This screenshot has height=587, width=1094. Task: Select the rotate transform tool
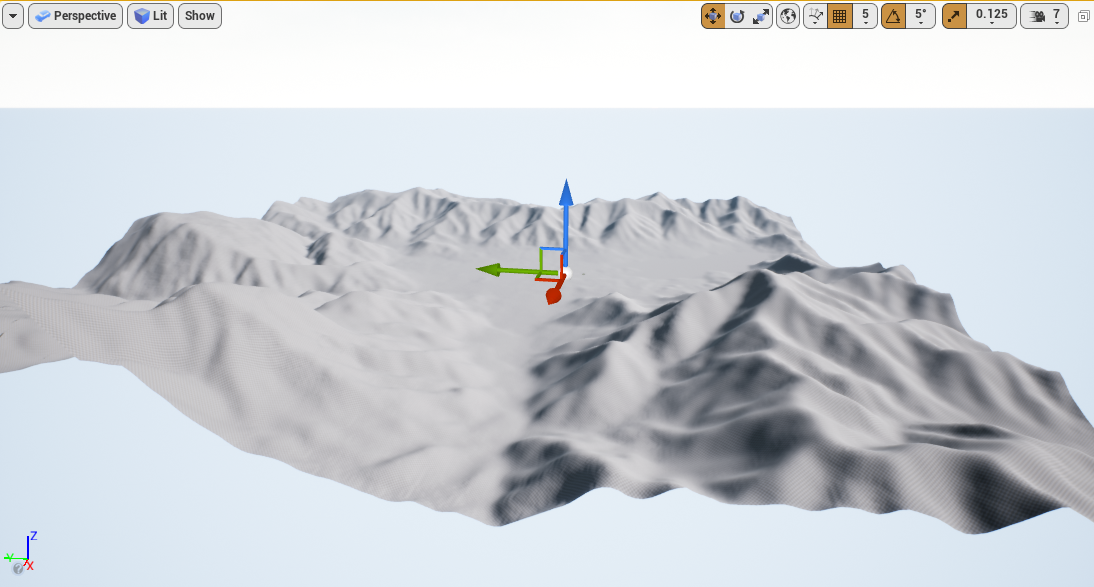(737, 15)
